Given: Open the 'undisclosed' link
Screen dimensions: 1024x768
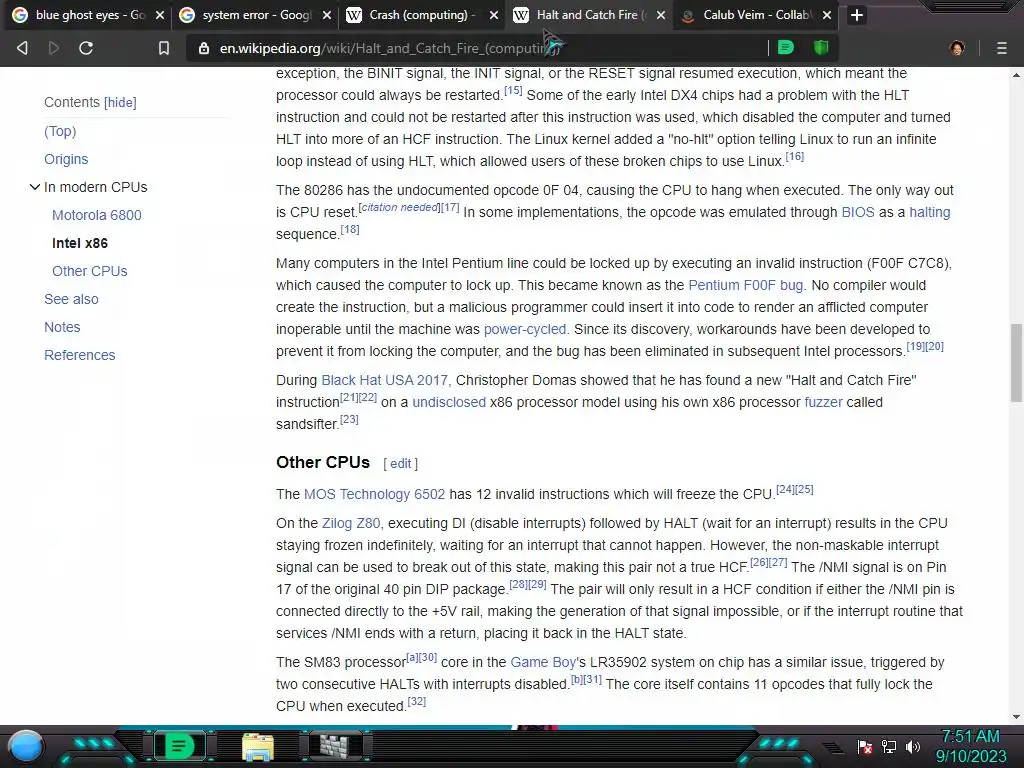Looking at the screenshot, I should [x=449, y=402].
